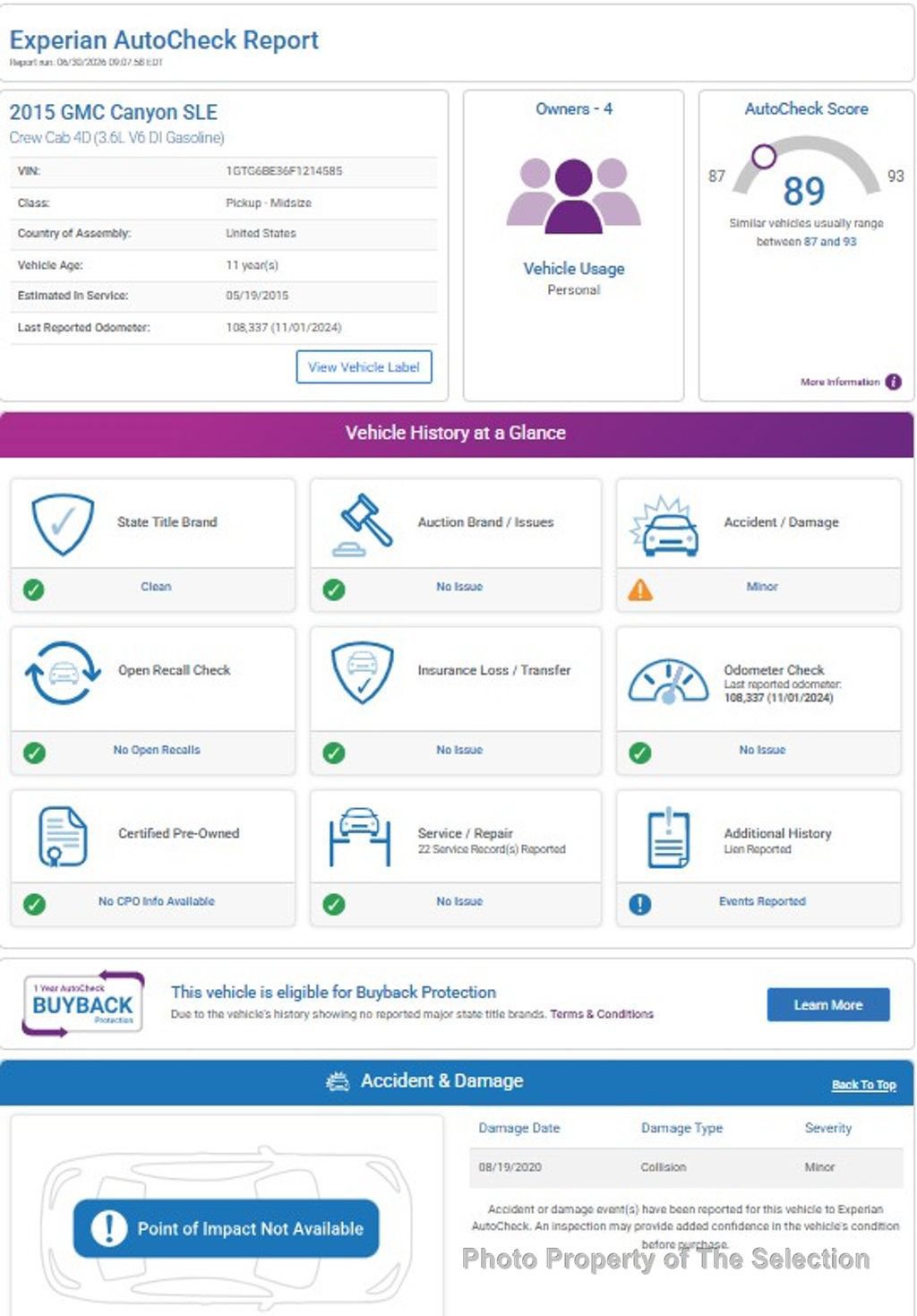Viewport: 917px width, 1316px height.
Task: Click the green check under Service / Repair
Action: (x=334, y=904)
